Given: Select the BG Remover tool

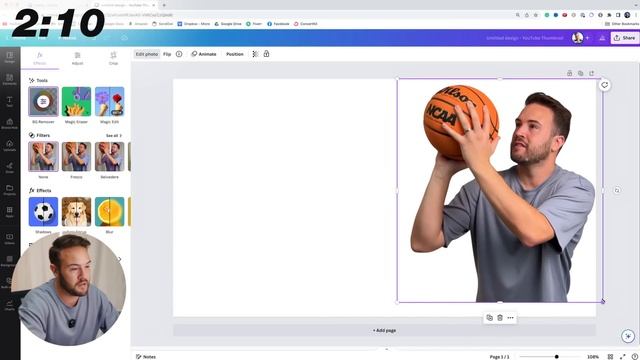Looking at the screenshot, I should point(43,101).
